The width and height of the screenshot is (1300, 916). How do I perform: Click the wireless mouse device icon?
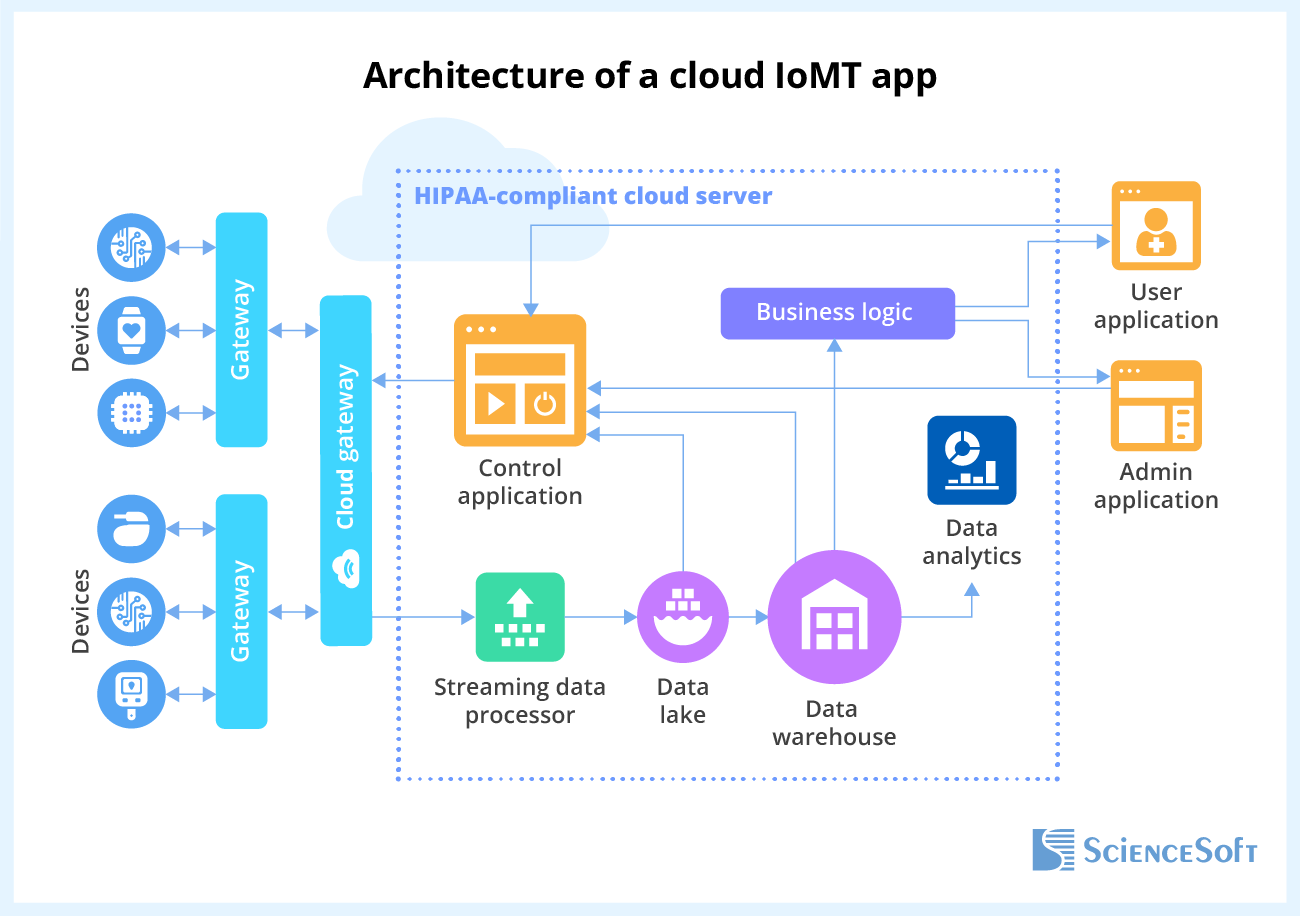[x=131, y=530]
